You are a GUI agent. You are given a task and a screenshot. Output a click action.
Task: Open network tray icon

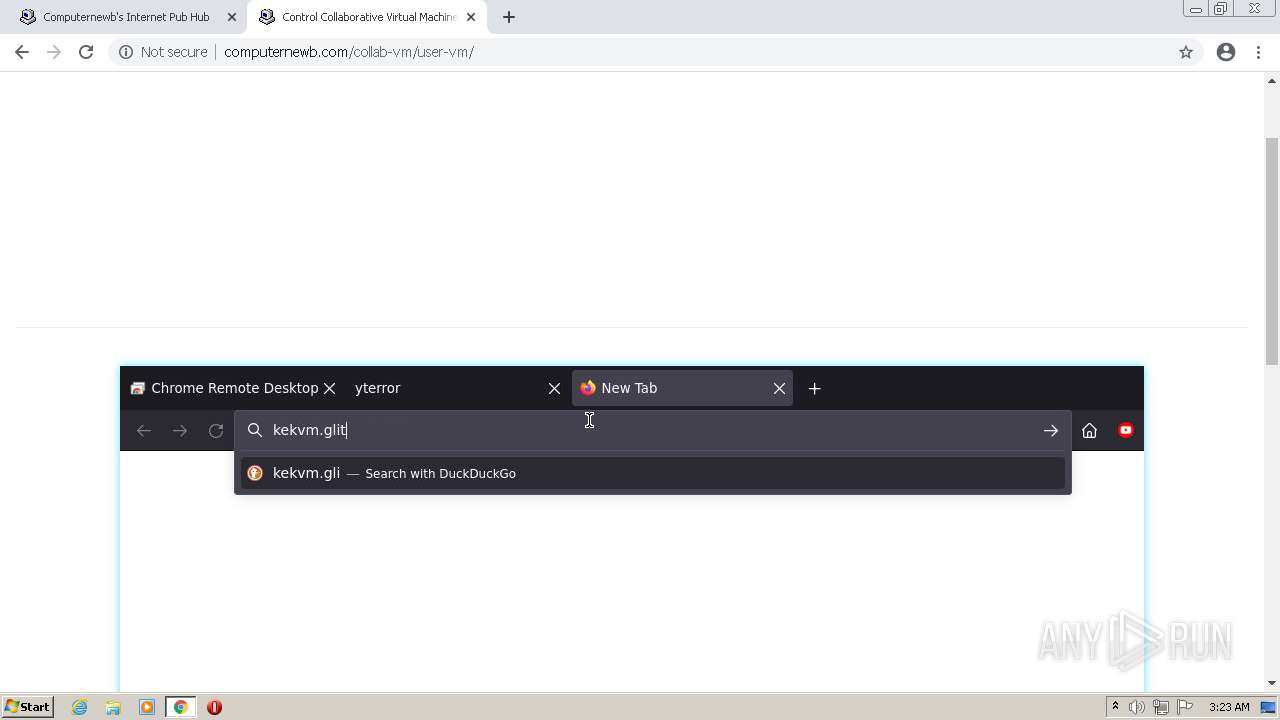pyautogui.click(x=1161, y=707)
